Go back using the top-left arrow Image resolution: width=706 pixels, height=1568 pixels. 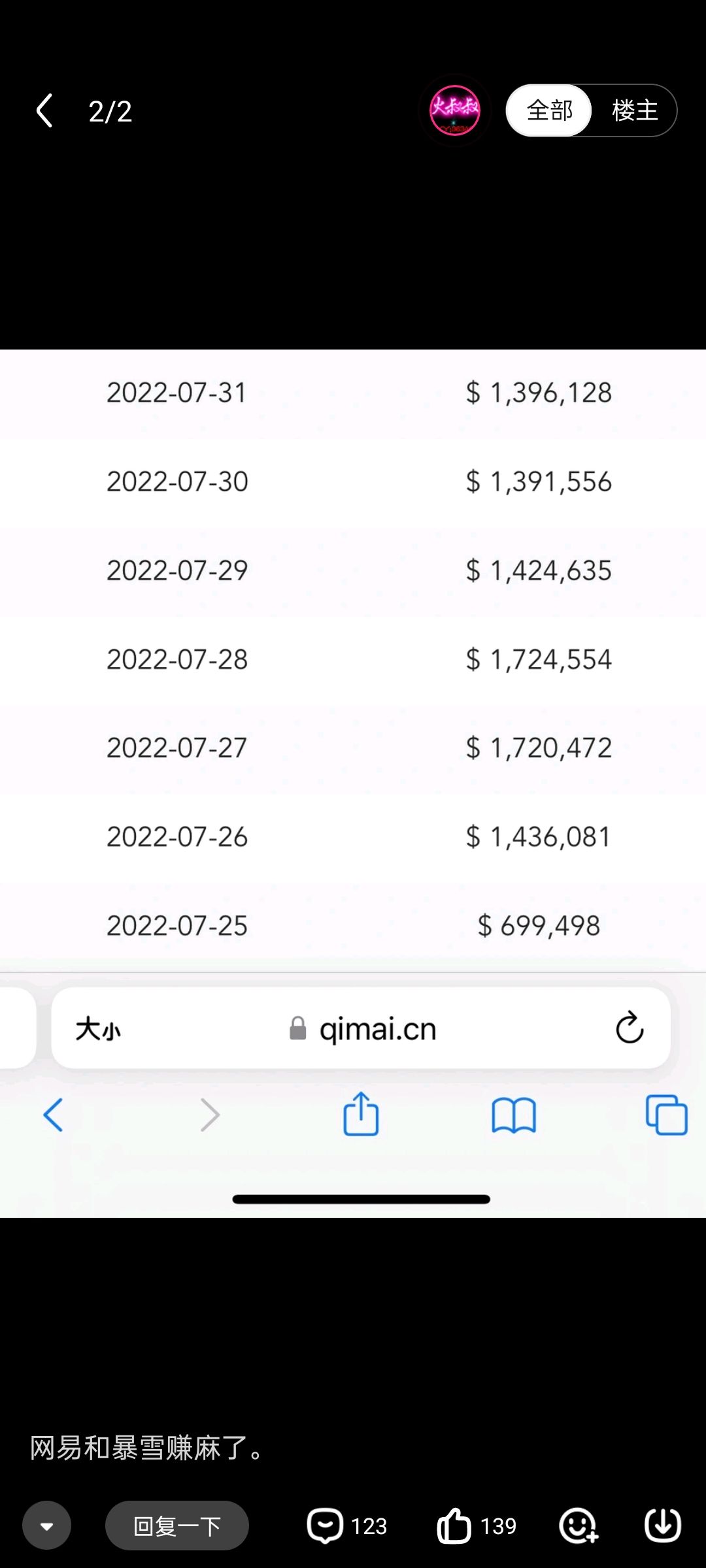tap(44, 110)
